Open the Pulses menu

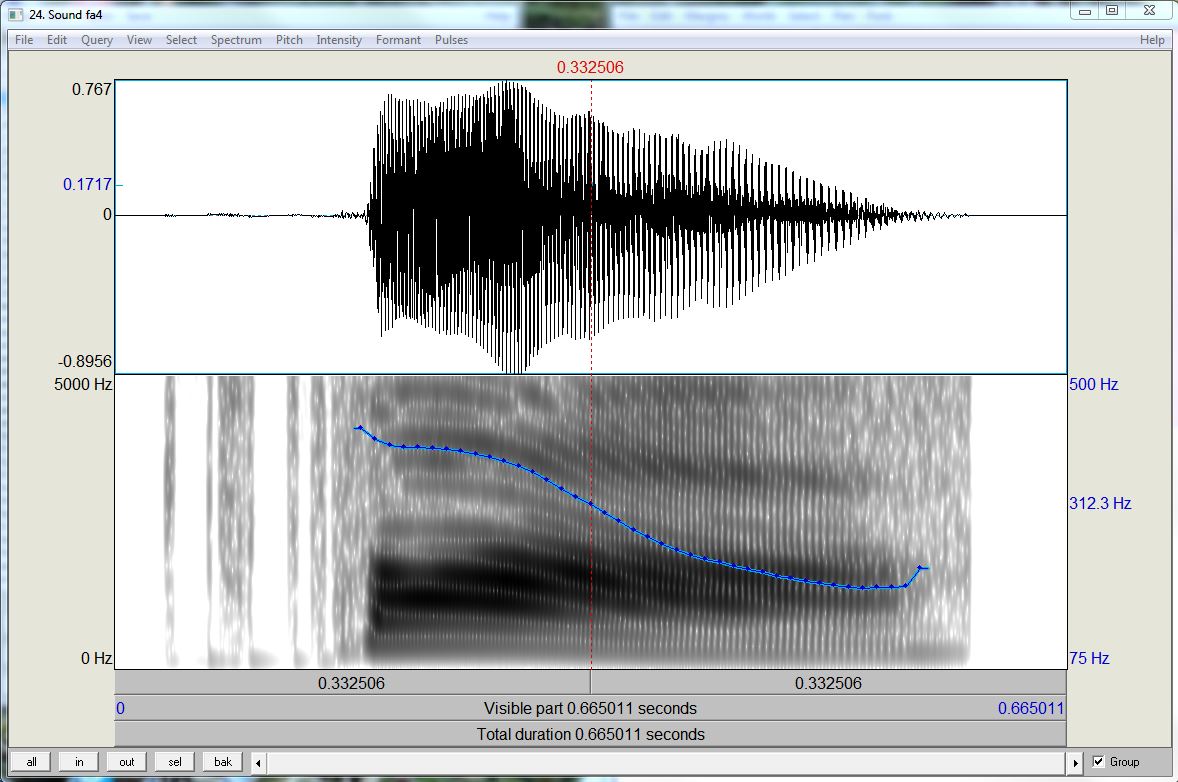click(452, 40)
